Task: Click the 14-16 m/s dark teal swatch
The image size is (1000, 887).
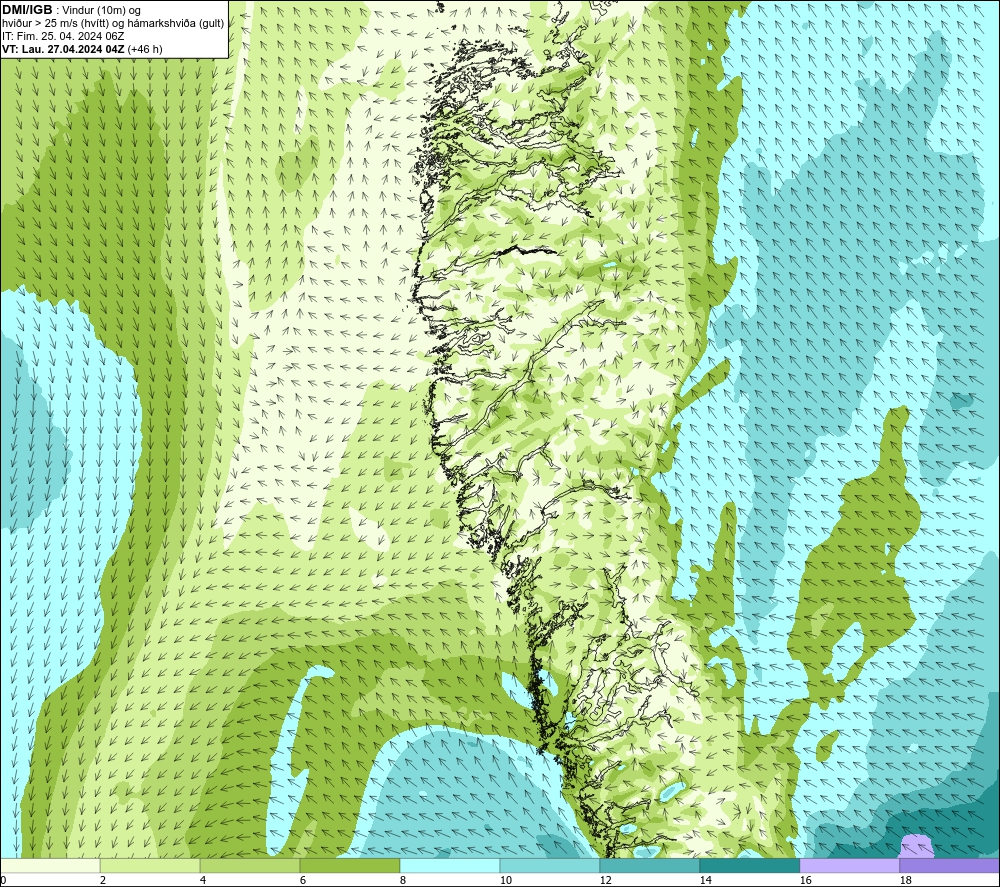Action: [749, 865]
